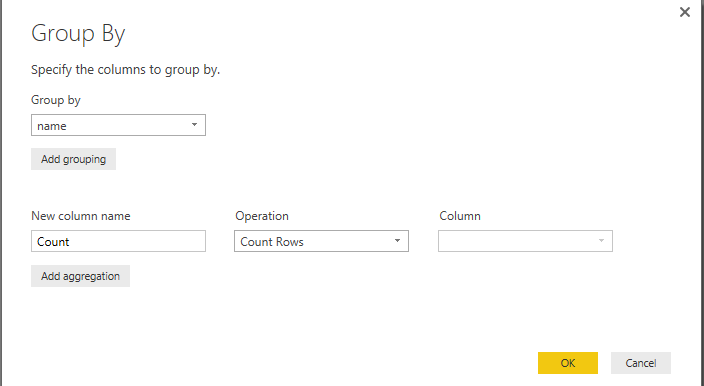Viewport: 704px width, 386px height.
Task: Focus the New column name field
Action: pos(118,241)
